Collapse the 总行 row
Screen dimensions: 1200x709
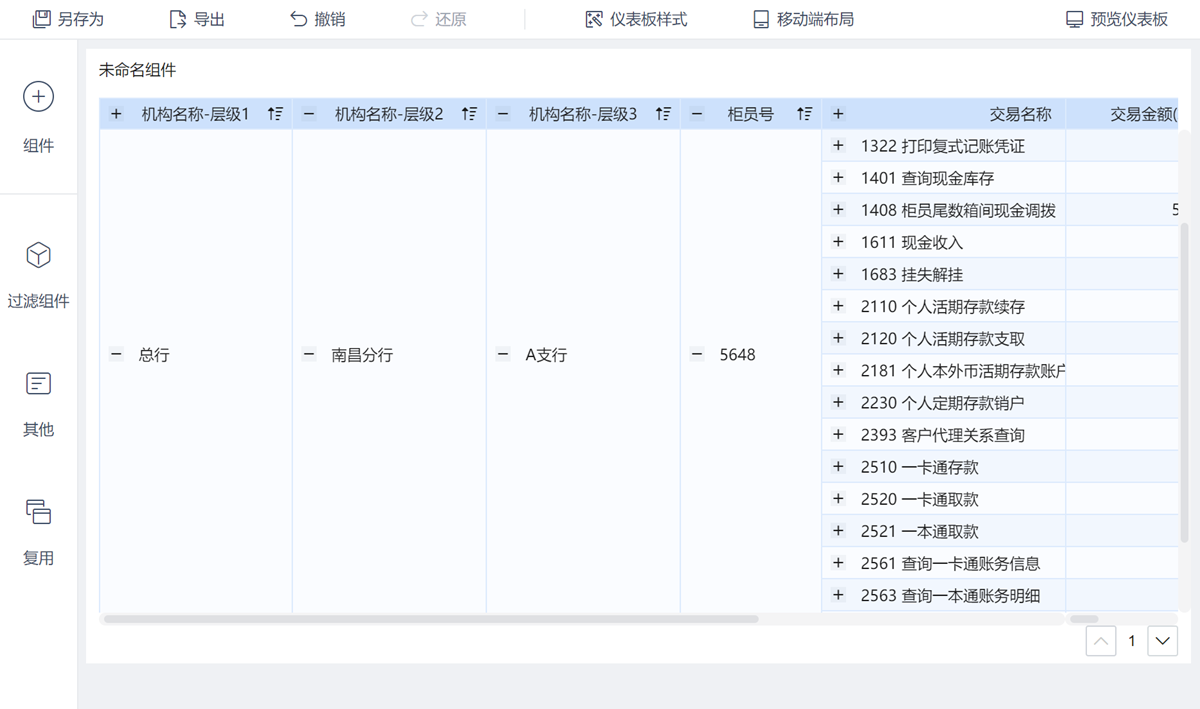[x=116, y=354]
